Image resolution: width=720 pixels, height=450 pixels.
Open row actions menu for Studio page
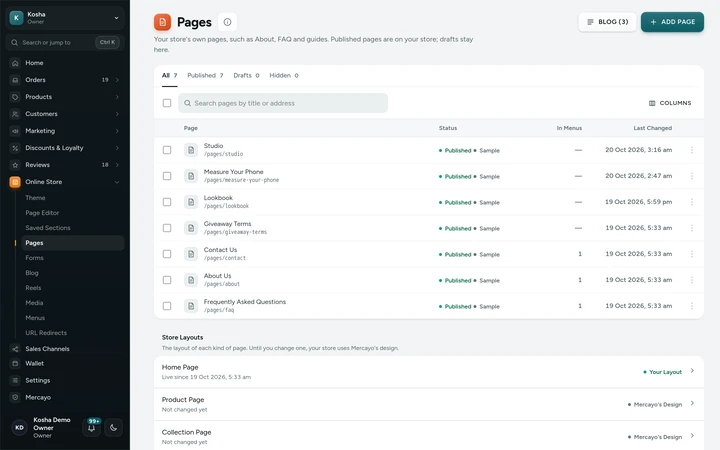point(692,150)
